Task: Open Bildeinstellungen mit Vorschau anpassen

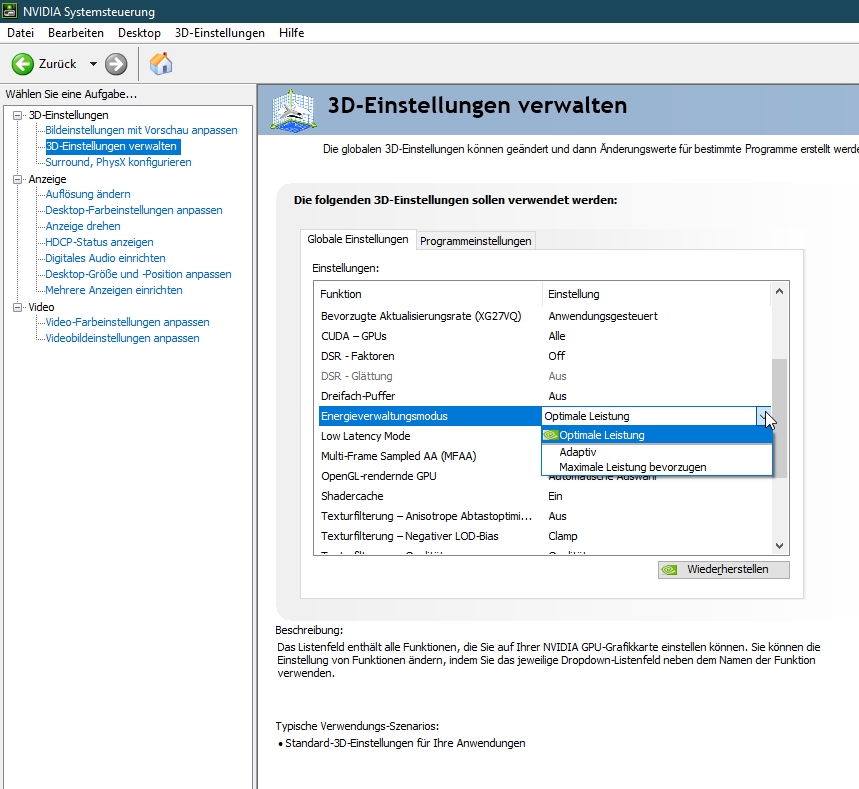Action: pyautogui.click(x=141, y=130)
